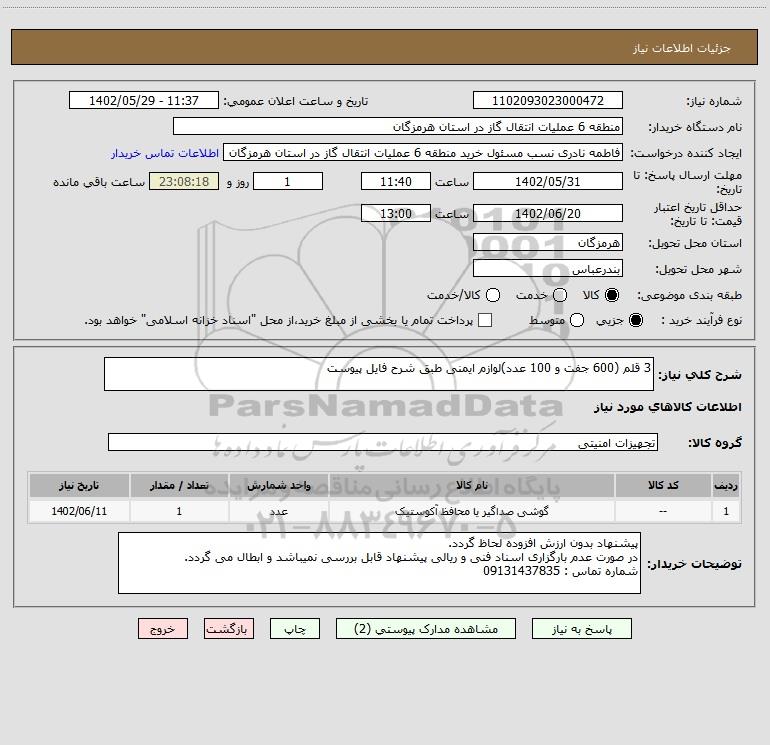Viewport: 770px width, 745px height.
Task: Click the delivery province field هرمزگان
Action: [x=548, y=242]
